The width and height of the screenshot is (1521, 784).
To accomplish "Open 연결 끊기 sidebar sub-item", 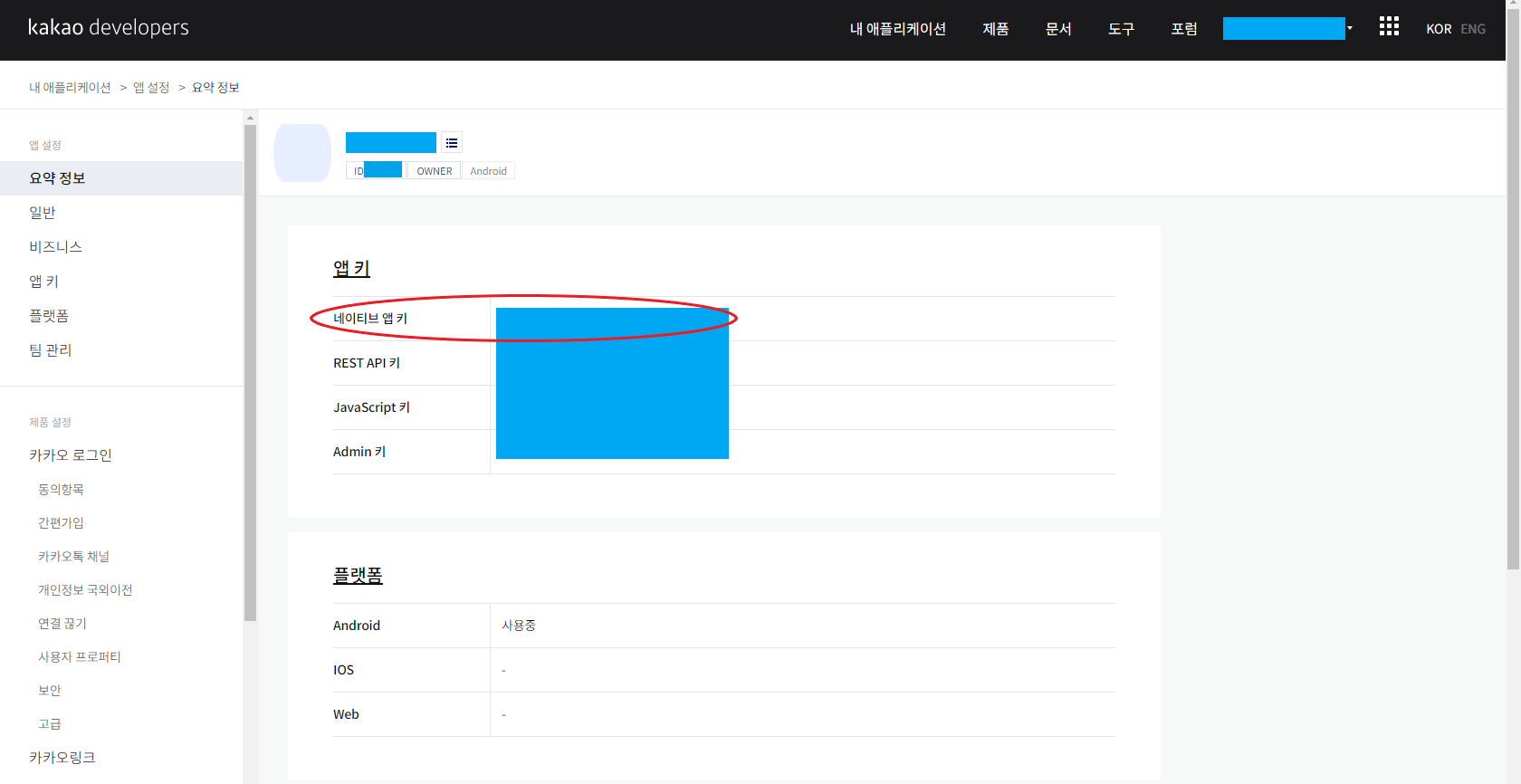I will 62,624.
